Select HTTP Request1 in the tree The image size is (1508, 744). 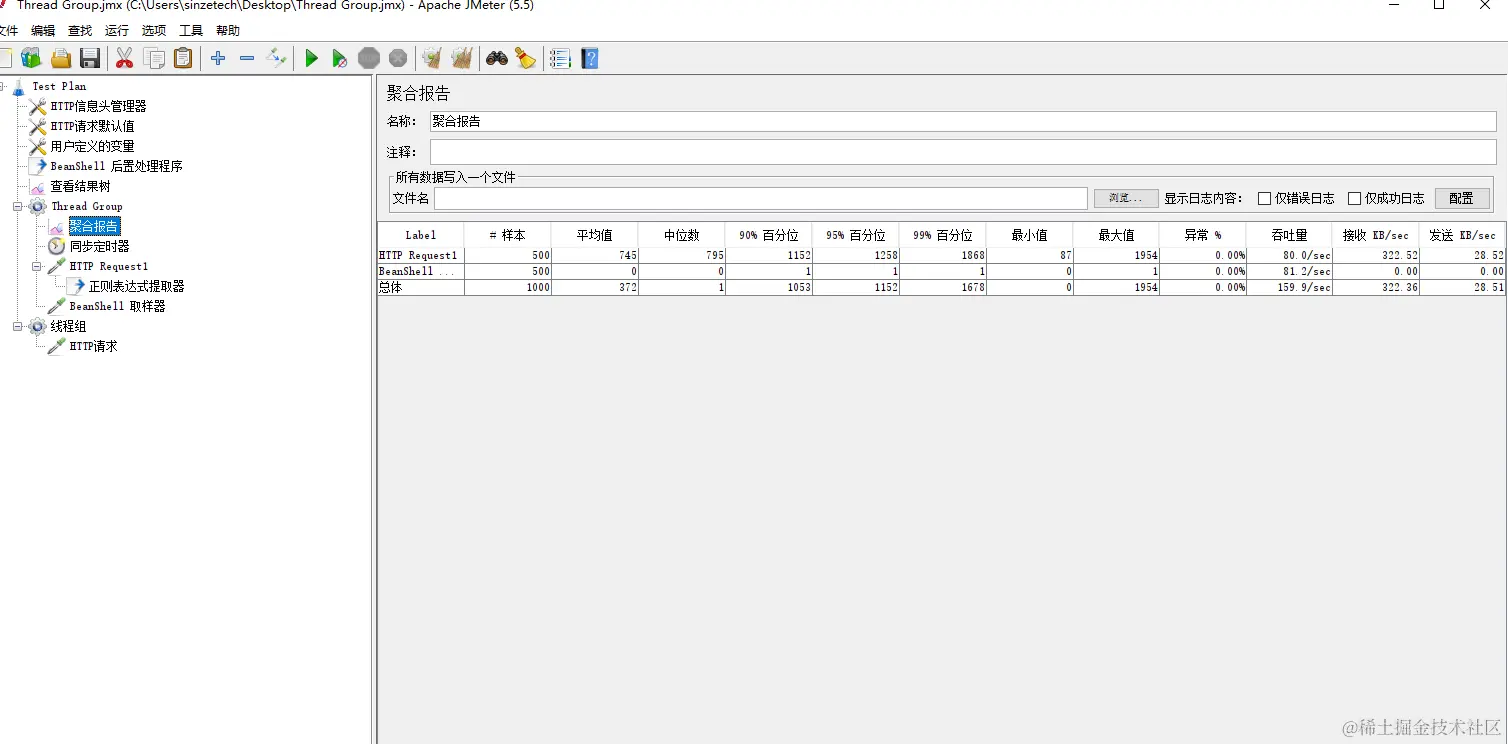108,266
